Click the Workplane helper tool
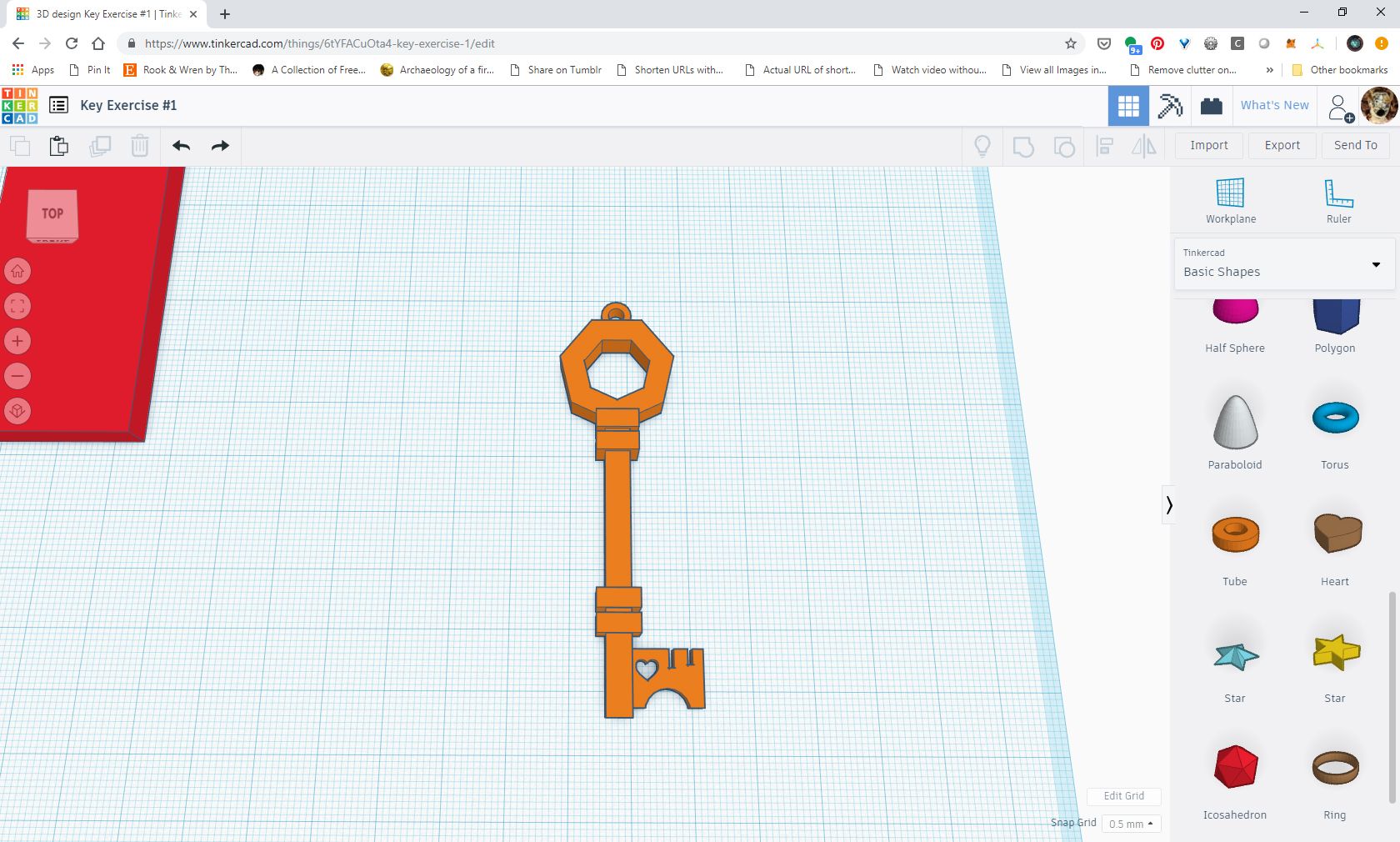Image resolution: width=1400 pixels, height=842 pixels. point(1231,198)
